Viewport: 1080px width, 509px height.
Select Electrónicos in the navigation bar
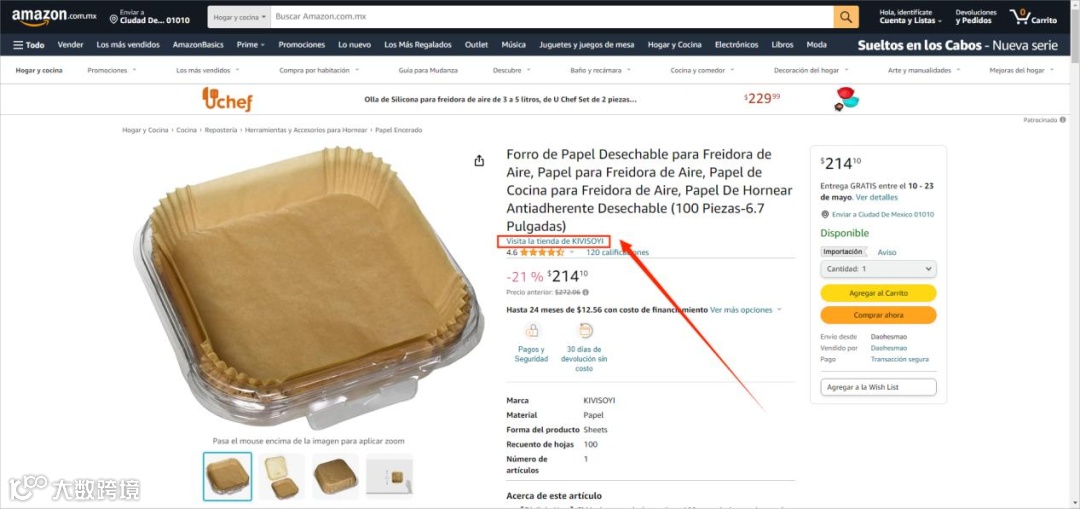coord(736,45)
